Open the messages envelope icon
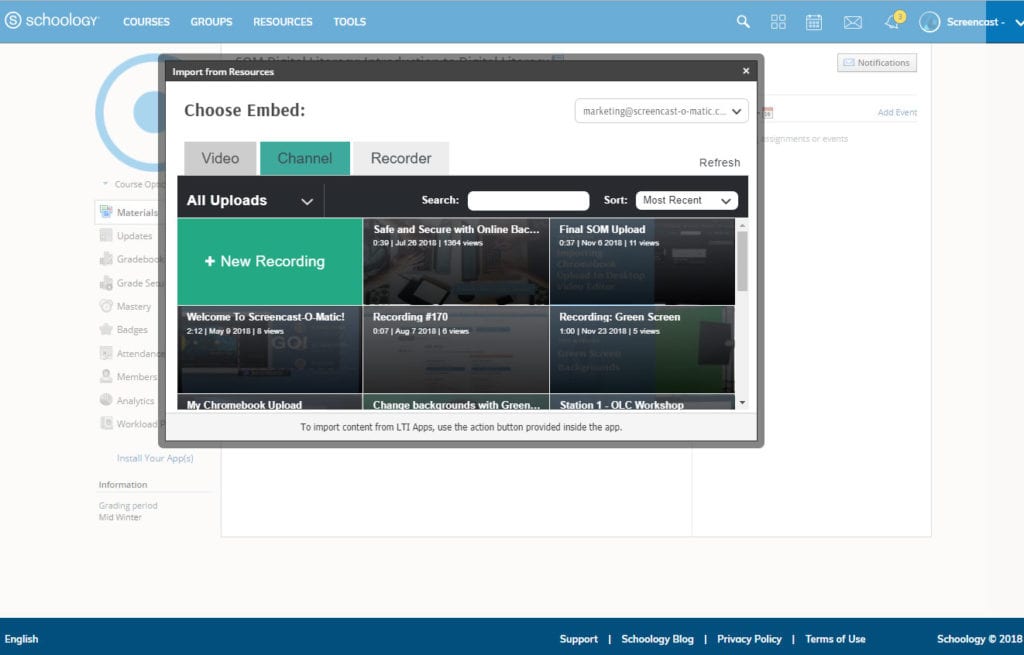Screen dimensions: 1024x655 852,22
